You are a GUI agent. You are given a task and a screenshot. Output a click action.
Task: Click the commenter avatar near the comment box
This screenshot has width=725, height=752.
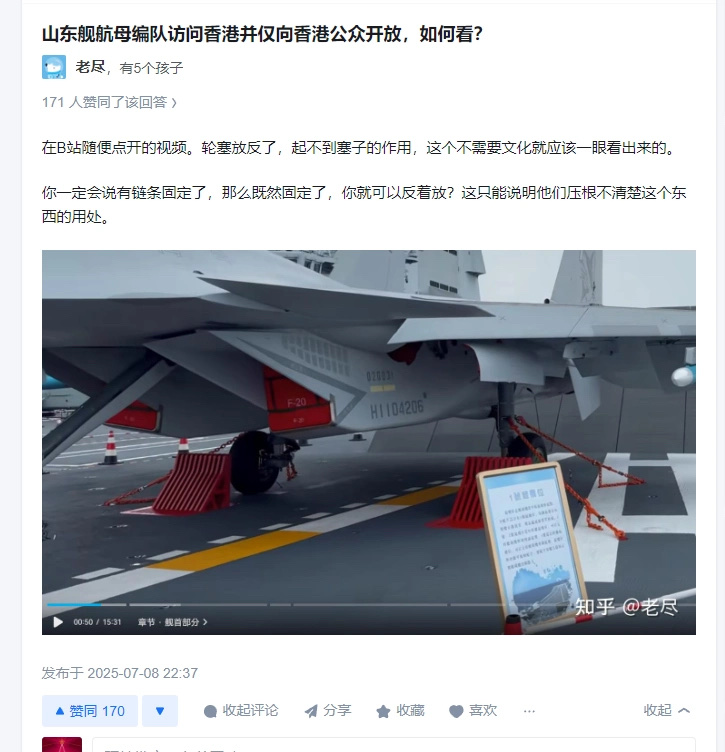point(62,744)
